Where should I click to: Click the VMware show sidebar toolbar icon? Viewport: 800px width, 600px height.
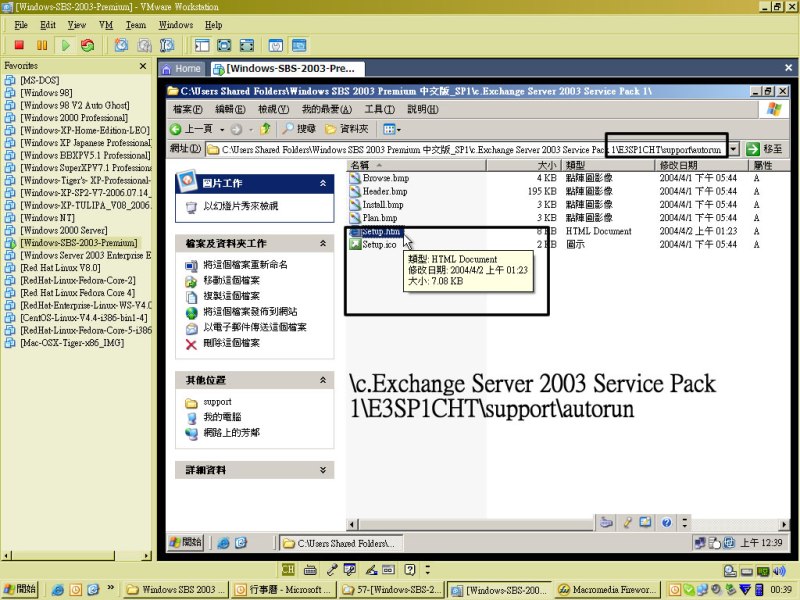point(202,45)
